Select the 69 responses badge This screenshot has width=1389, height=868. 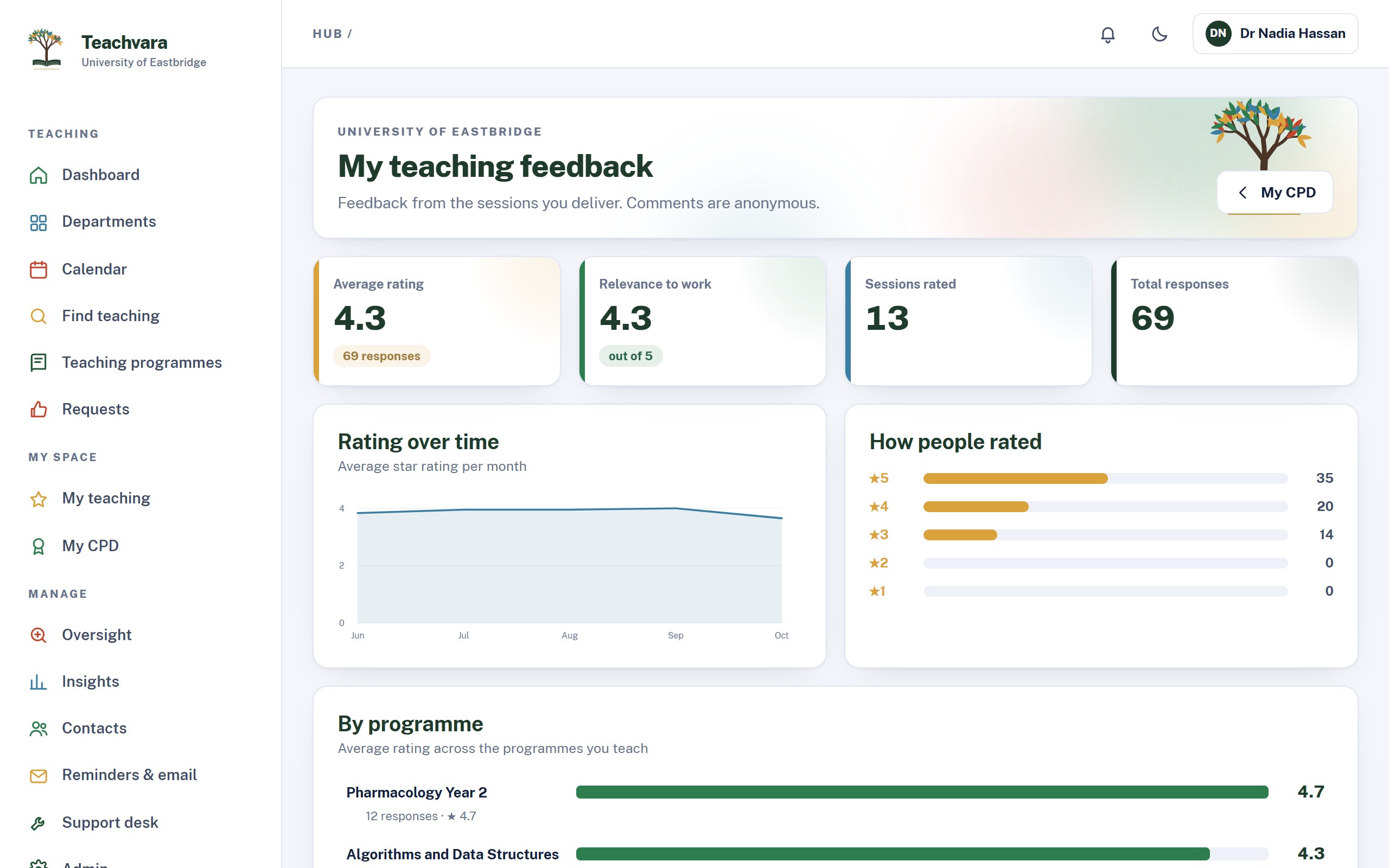click(381, 356)
